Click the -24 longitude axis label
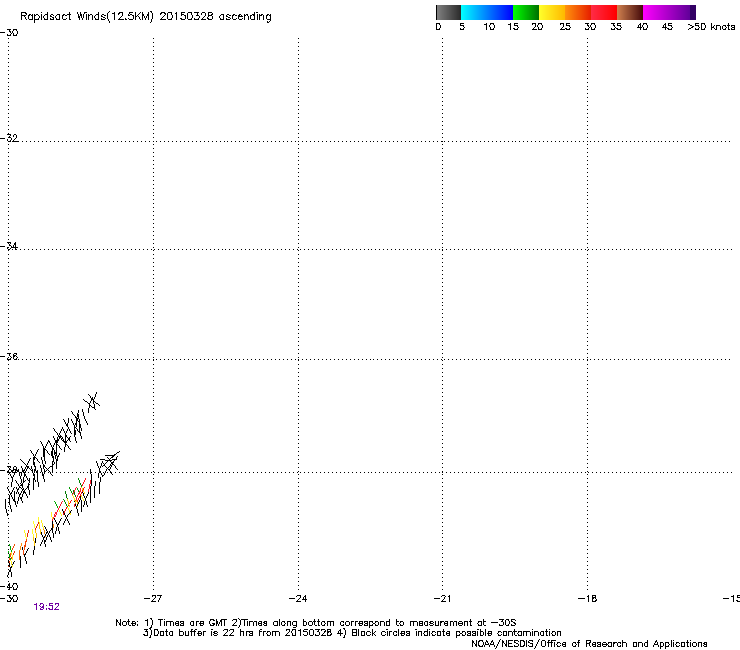The image size is (740, 650). click(298, 599)
